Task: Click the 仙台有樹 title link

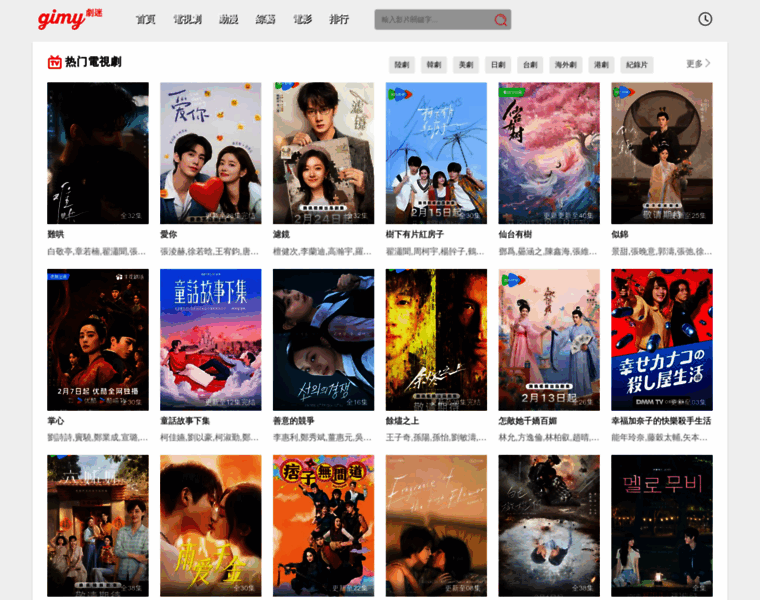Action: click(x=515, y=235)
